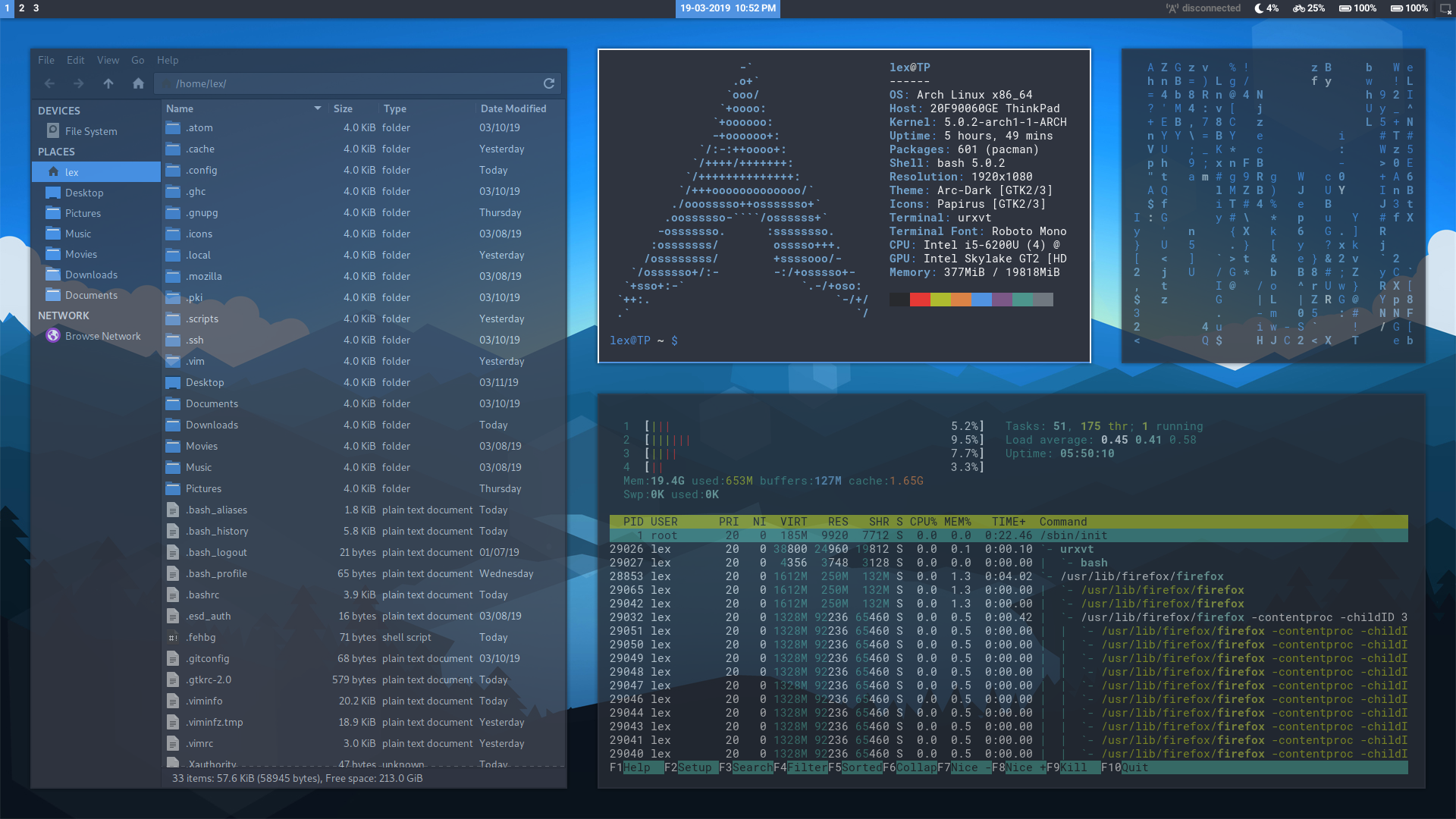Go up to parent directory
Screen dimensions: 1456x819
(108, 83)
